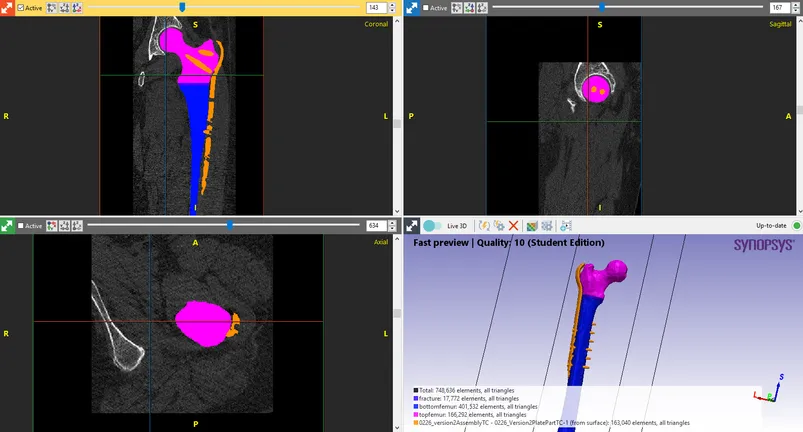Maximize the Coronal view with the orange expand icon
This screenshot has width=803, height=432.
click(8, 7)
